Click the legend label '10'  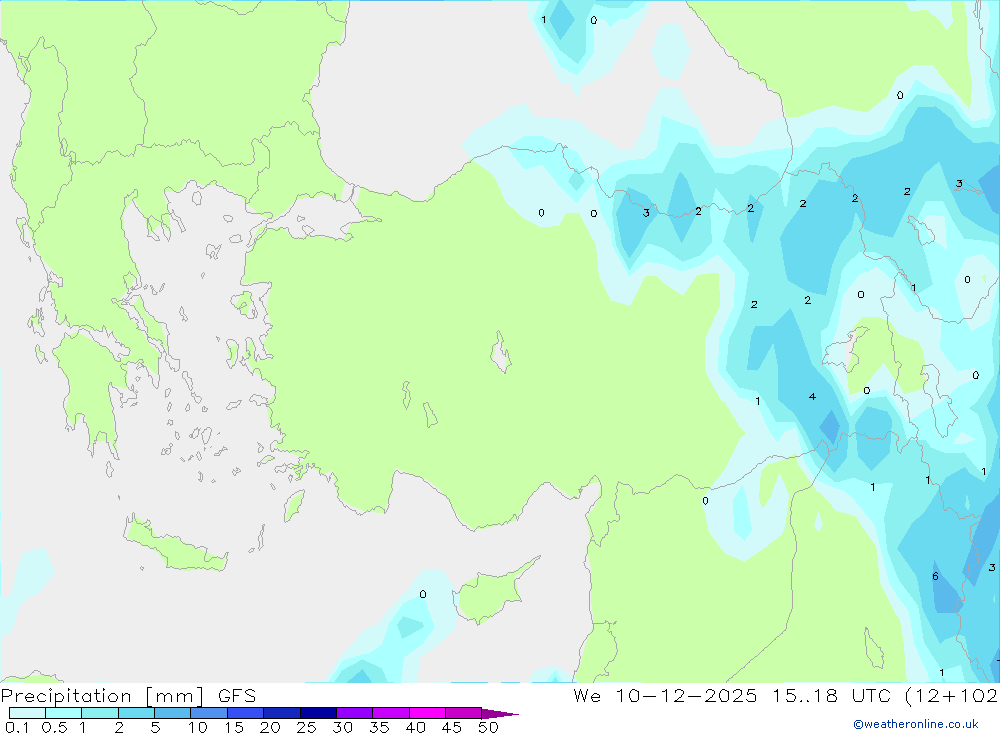[x=198, y=727]
